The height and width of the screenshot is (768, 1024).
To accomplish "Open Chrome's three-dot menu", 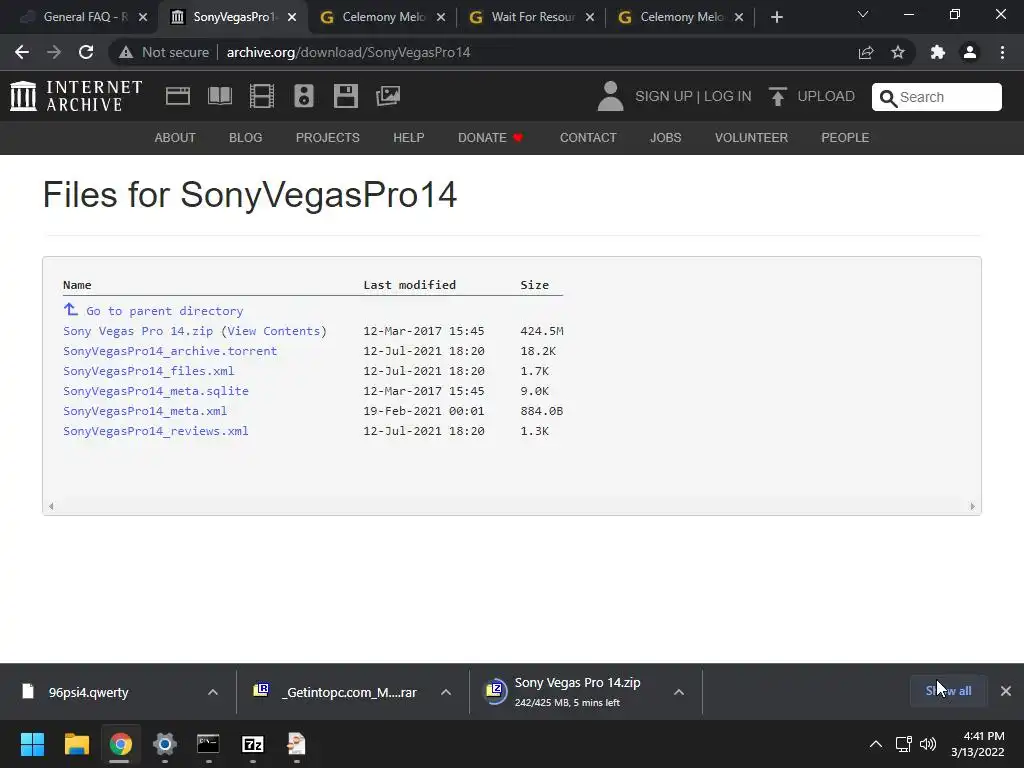I will 1002,52.
